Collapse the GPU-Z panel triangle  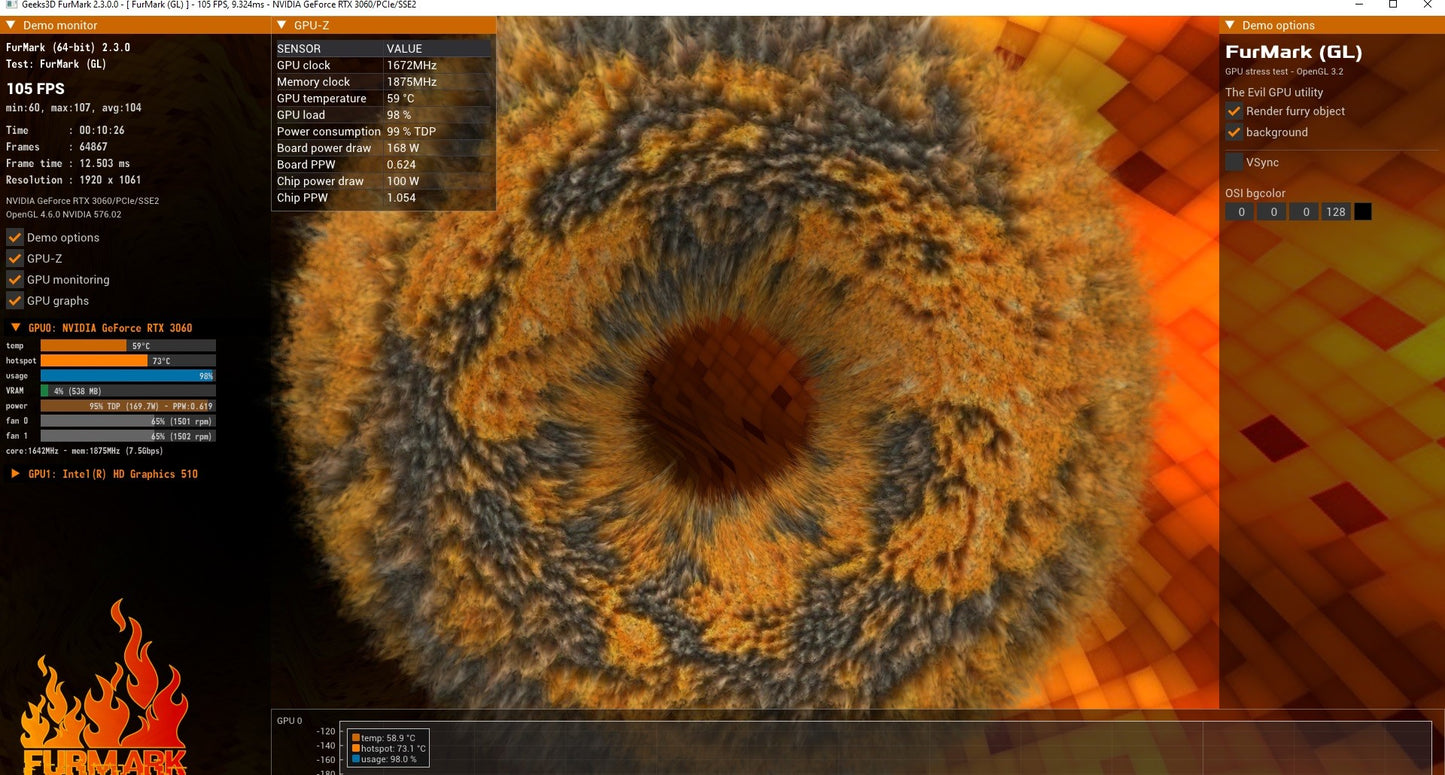pyautogui.click(x=281, y=25)
